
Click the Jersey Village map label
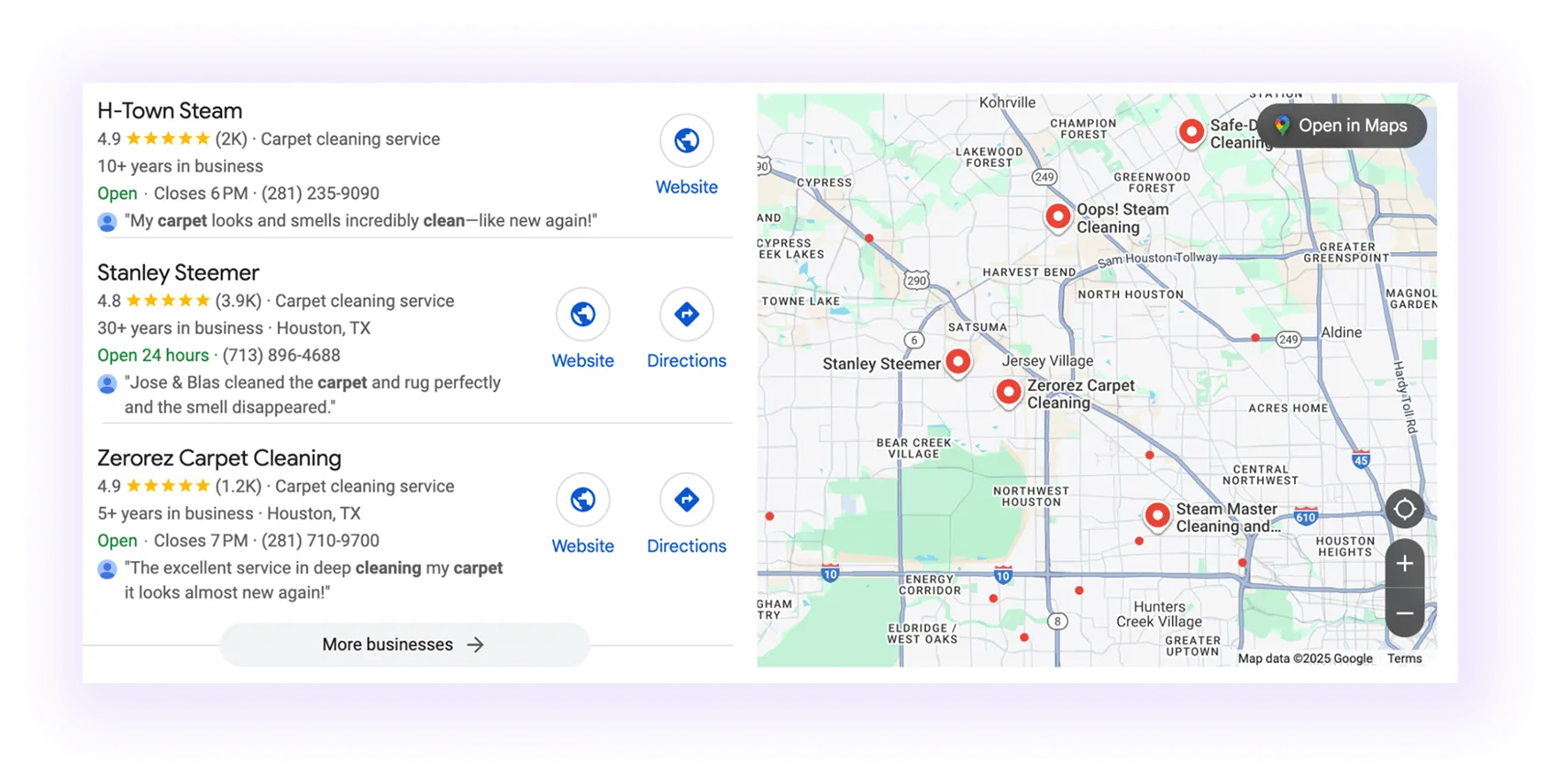(x=1047, y=360)
